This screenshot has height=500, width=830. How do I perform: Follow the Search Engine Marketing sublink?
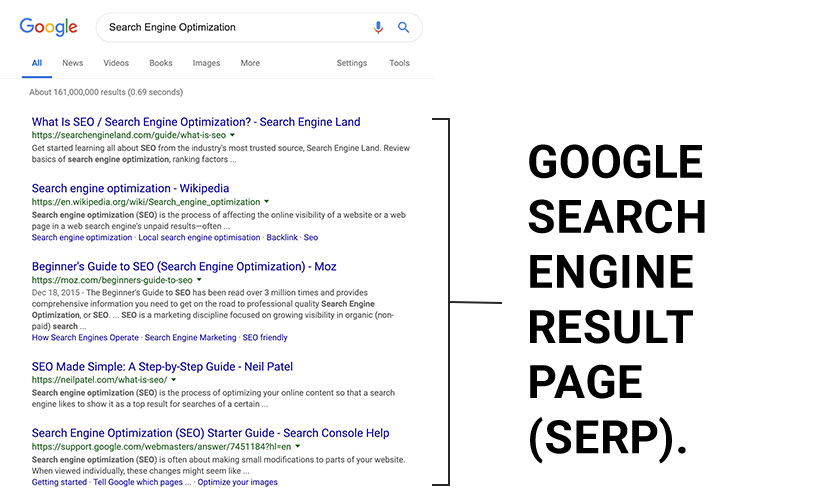click(191, 338)
